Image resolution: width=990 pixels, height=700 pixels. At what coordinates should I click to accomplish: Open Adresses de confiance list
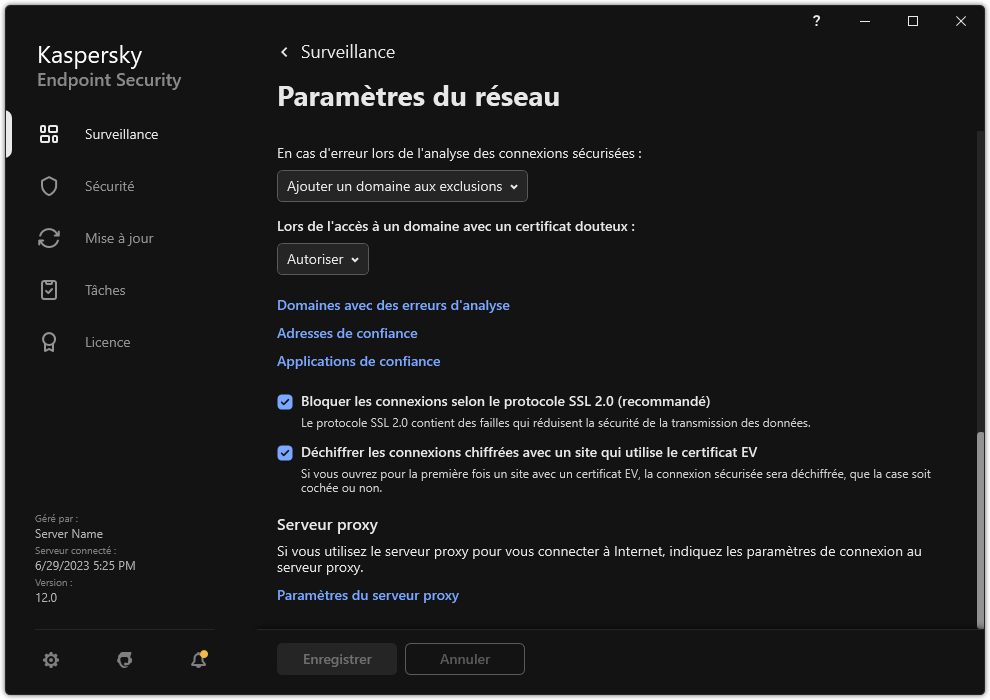[347, 333]
